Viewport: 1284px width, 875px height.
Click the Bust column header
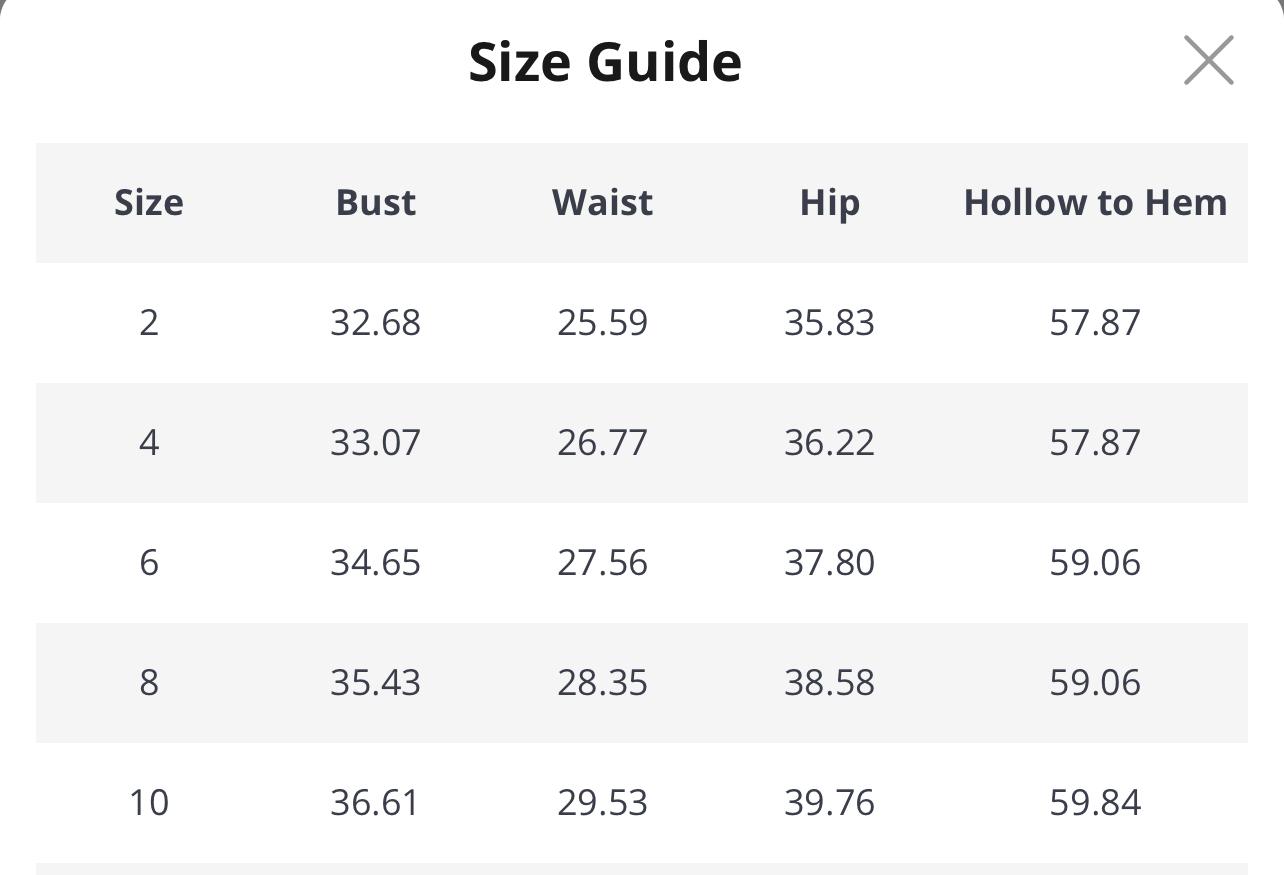(x=375, y=203)
